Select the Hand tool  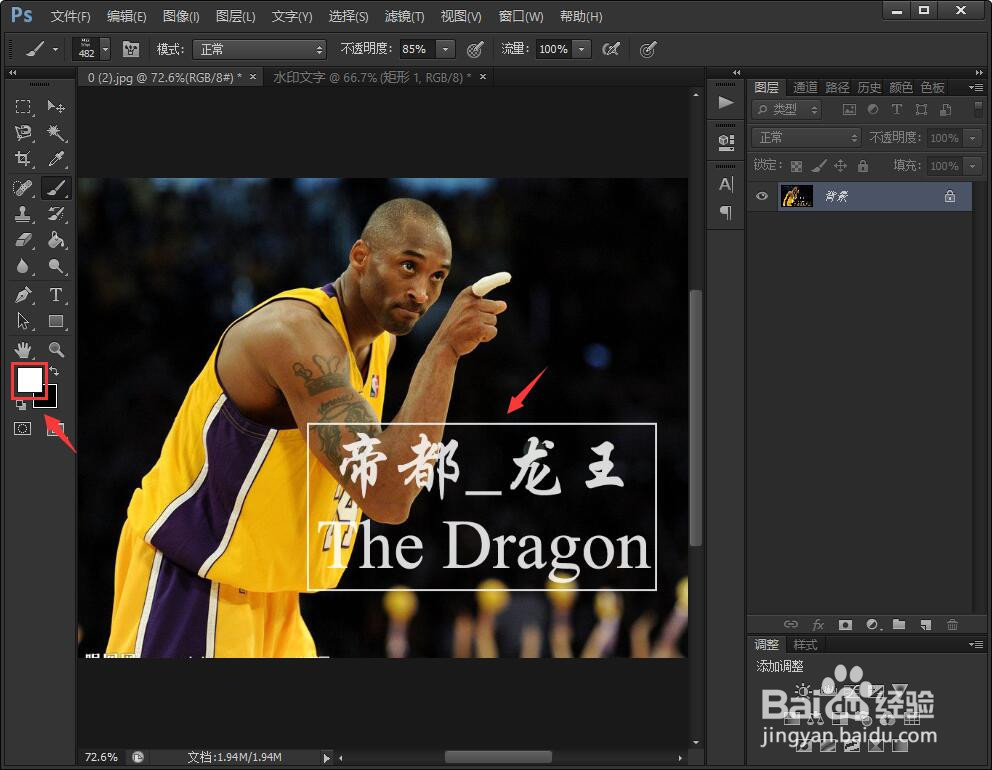coord(23,349)
